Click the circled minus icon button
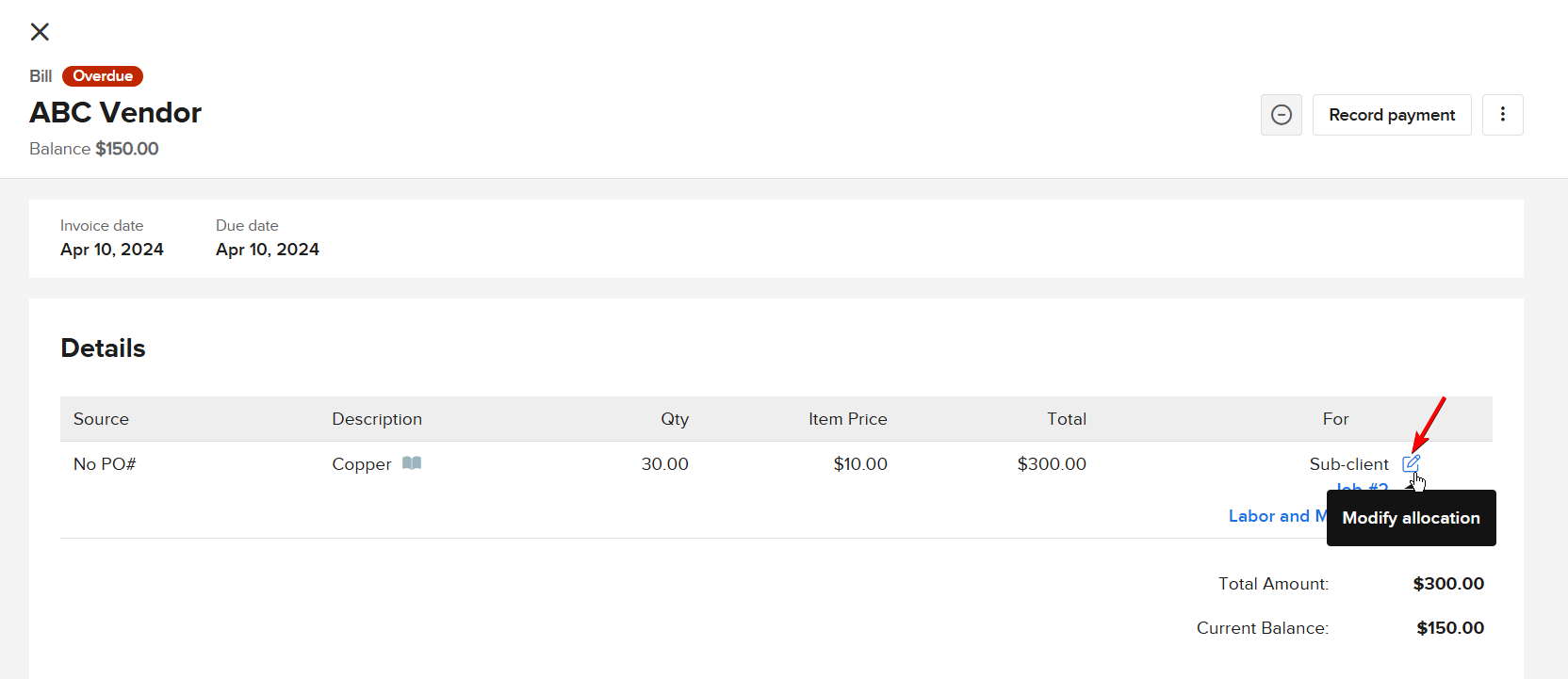Image resolution: width=1568 pixels, height=679 pixels. [x=1282, y=115]
